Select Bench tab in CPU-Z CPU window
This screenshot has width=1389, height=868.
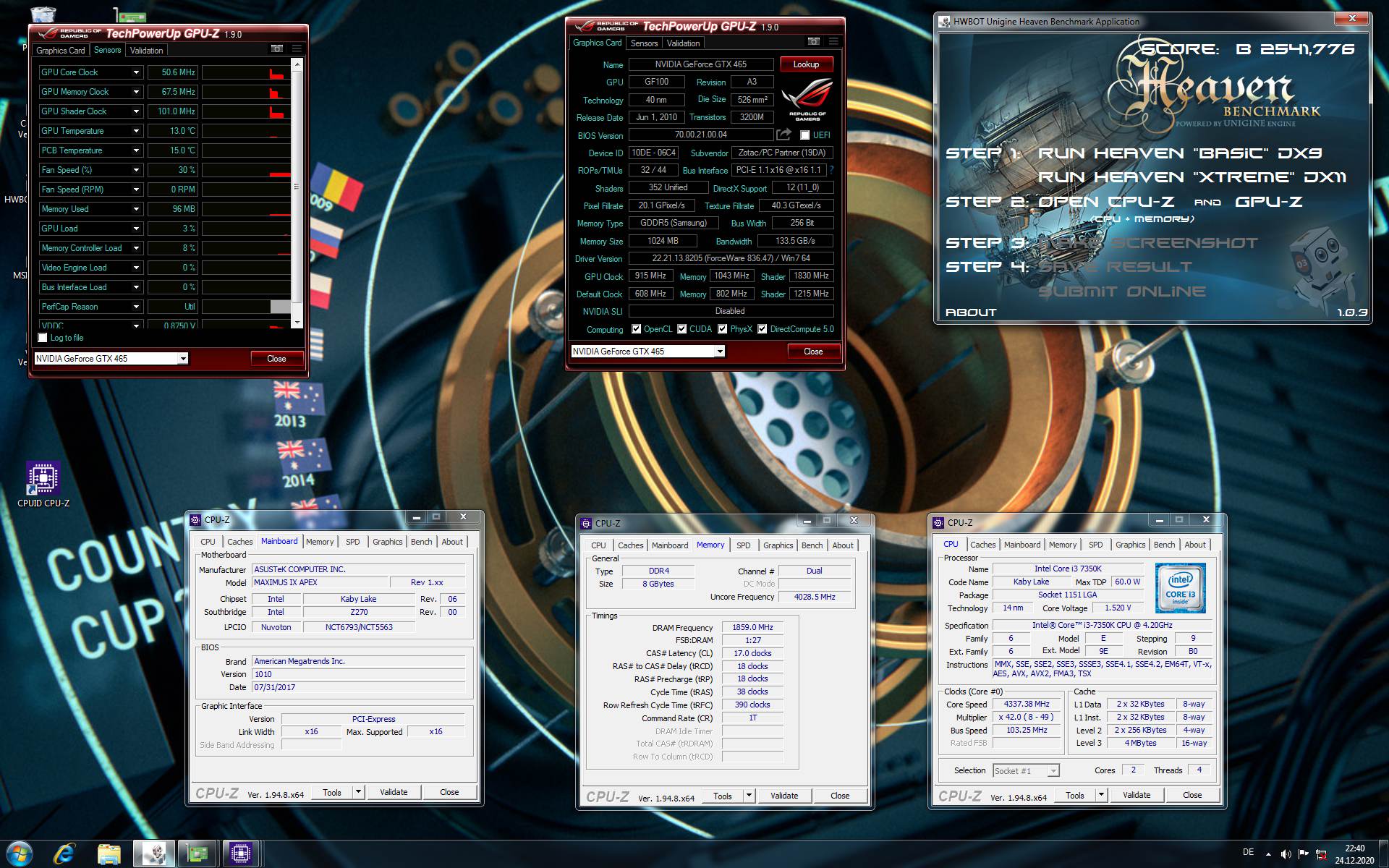pyautogui.click(x=1164, y=545)
